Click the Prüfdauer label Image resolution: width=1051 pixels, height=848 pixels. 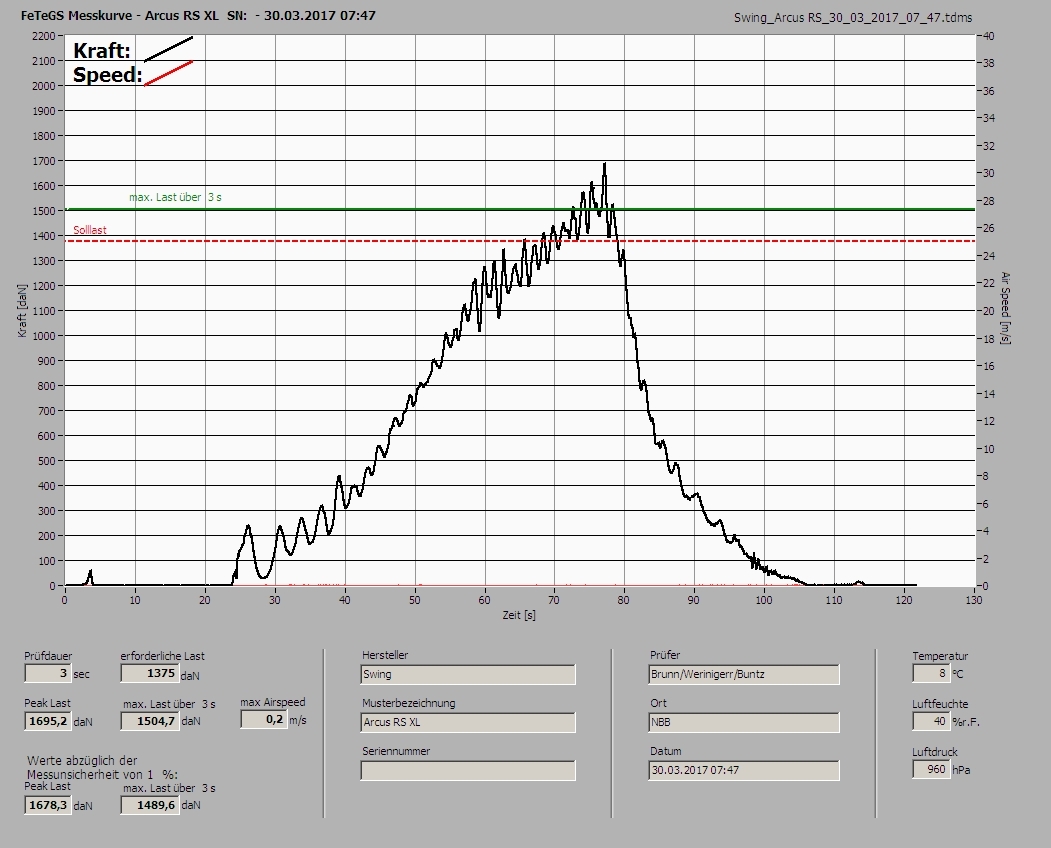point(48,656)
